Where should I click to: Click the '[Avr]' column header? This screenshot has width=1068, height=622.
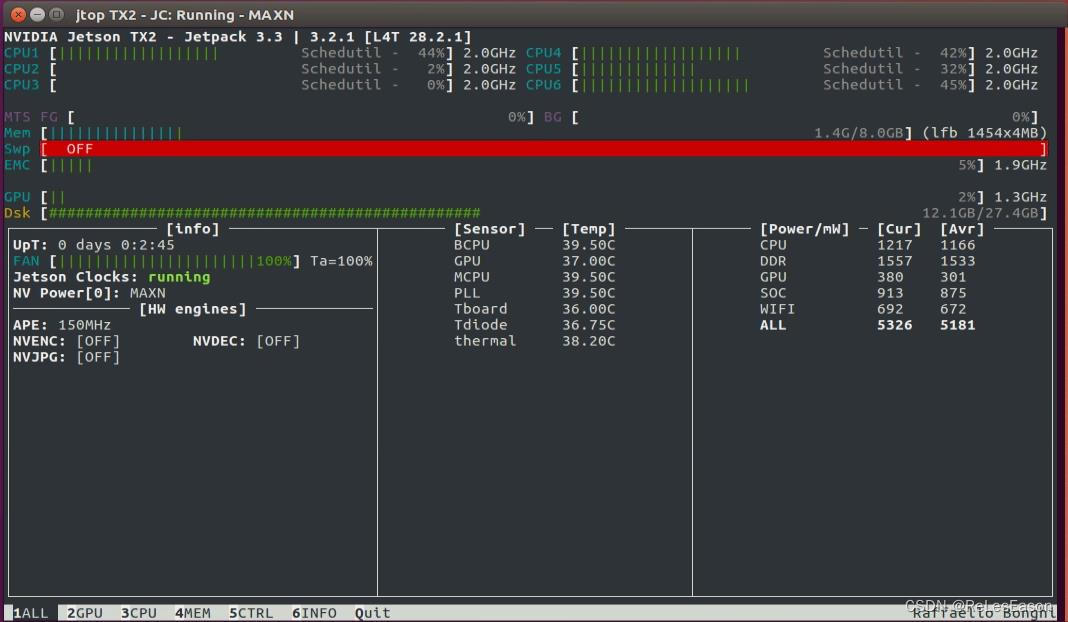[x=962, y=229]
